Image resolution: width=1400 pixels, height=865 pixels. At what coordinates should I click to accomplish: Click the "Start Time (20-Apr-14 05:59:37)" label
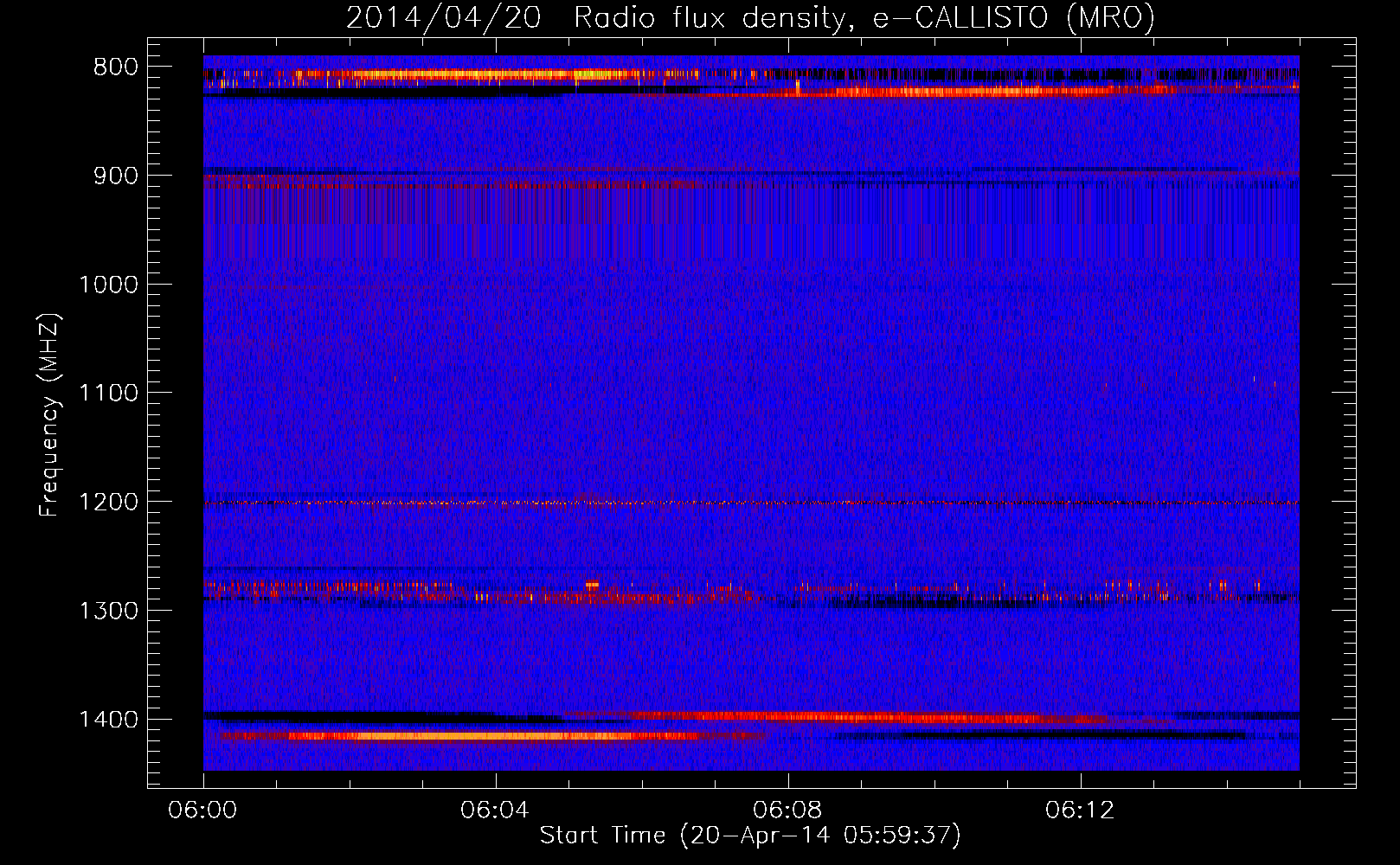coord(750,835)
